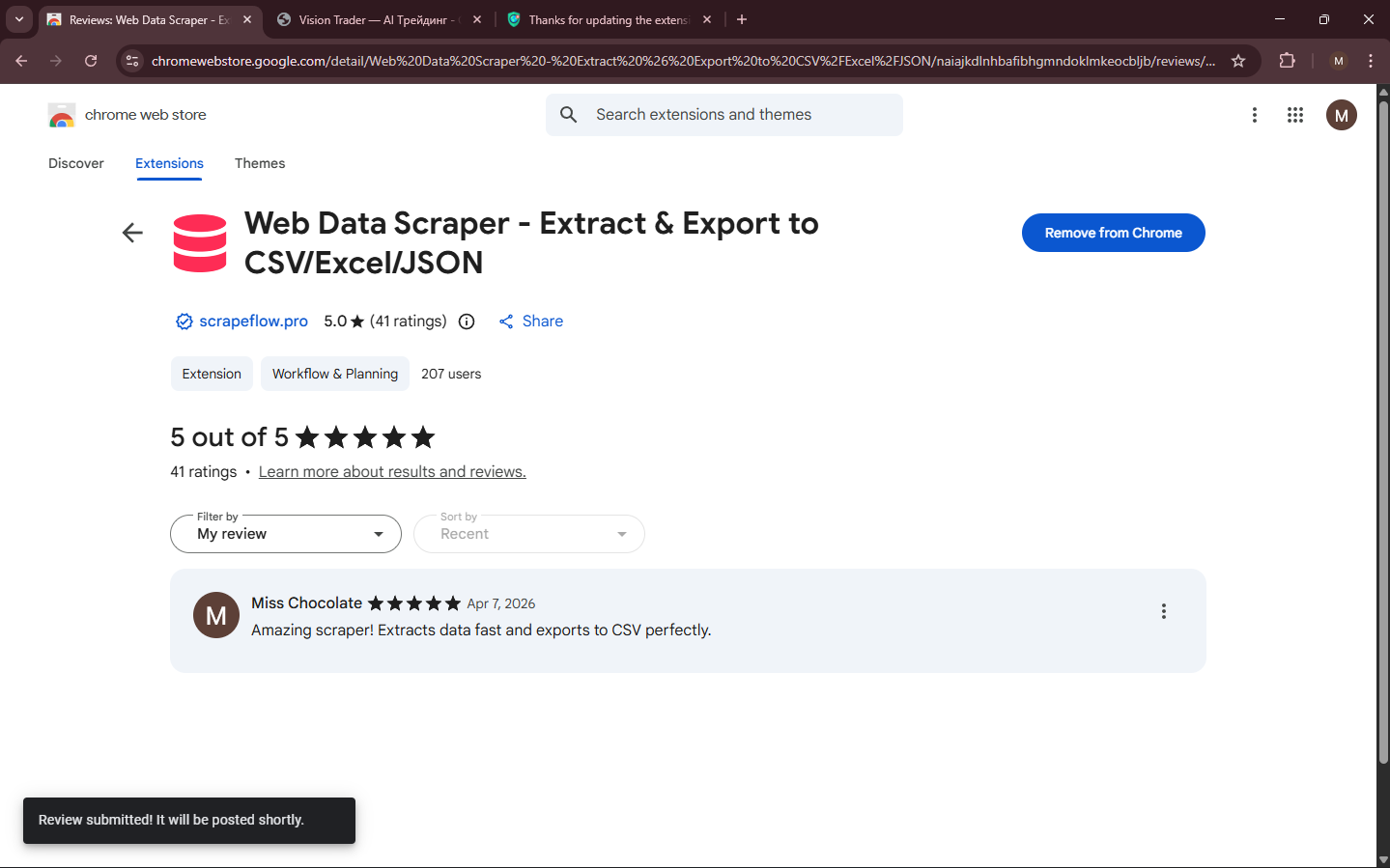1390x868 pixels.
Task: Bookmark this page with the star icon
Action: [x=1238, y=61]
